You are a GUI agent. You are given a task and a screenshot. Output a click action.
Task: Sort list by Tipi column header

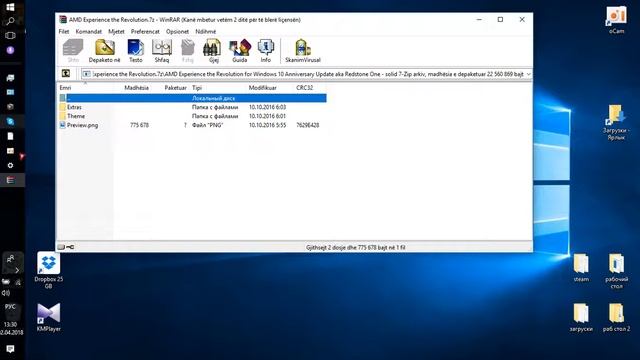tap(197, 88)
